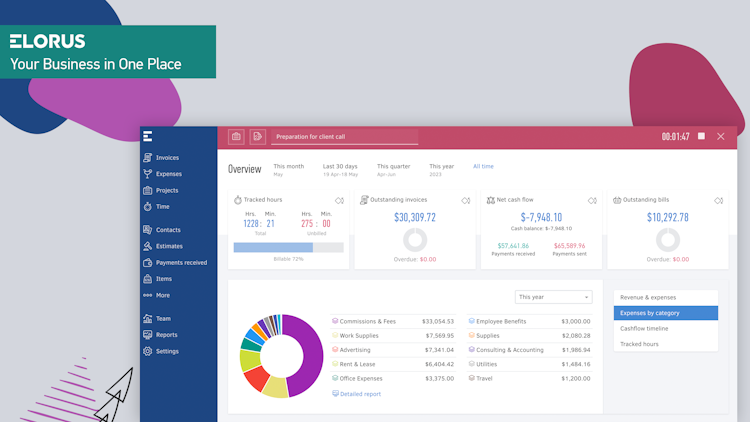The height and width of the screenshot is (422, 750).
Task: Edit the Preparation for client call field
Action: coord(344,137)
